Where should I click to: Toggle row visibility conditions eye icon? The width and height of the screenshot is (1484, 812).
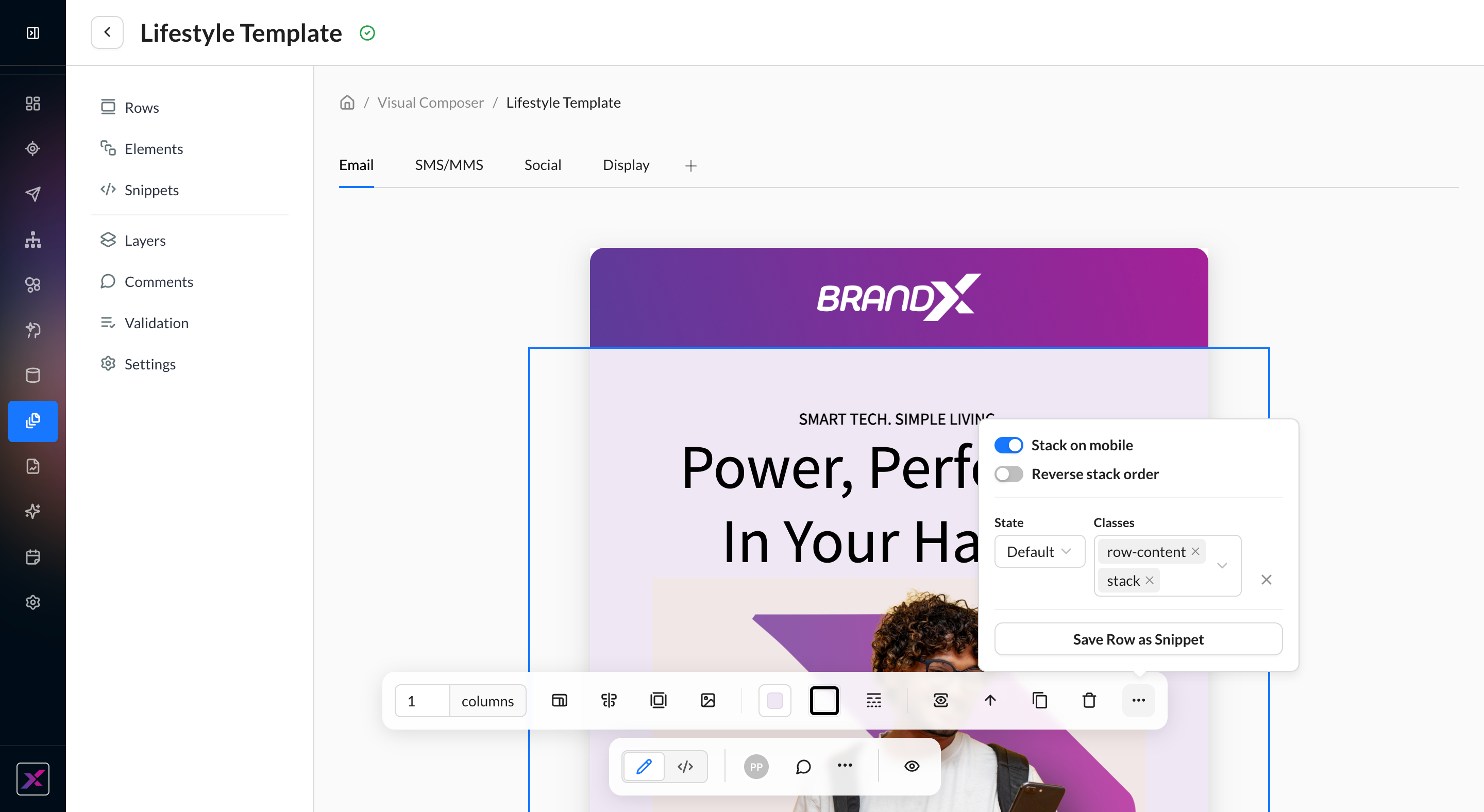pos(941,700)
